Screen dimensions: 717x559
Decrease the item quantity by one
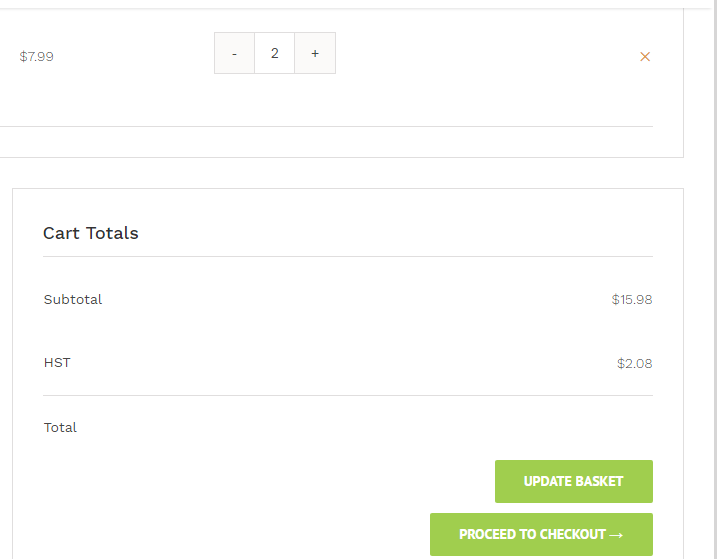(x=234, y=53)
